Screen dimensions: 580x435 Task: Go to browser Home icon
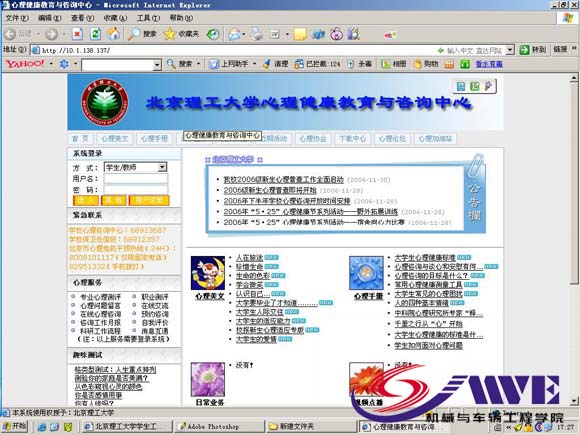pyautogui.click(x=114, y=34)
